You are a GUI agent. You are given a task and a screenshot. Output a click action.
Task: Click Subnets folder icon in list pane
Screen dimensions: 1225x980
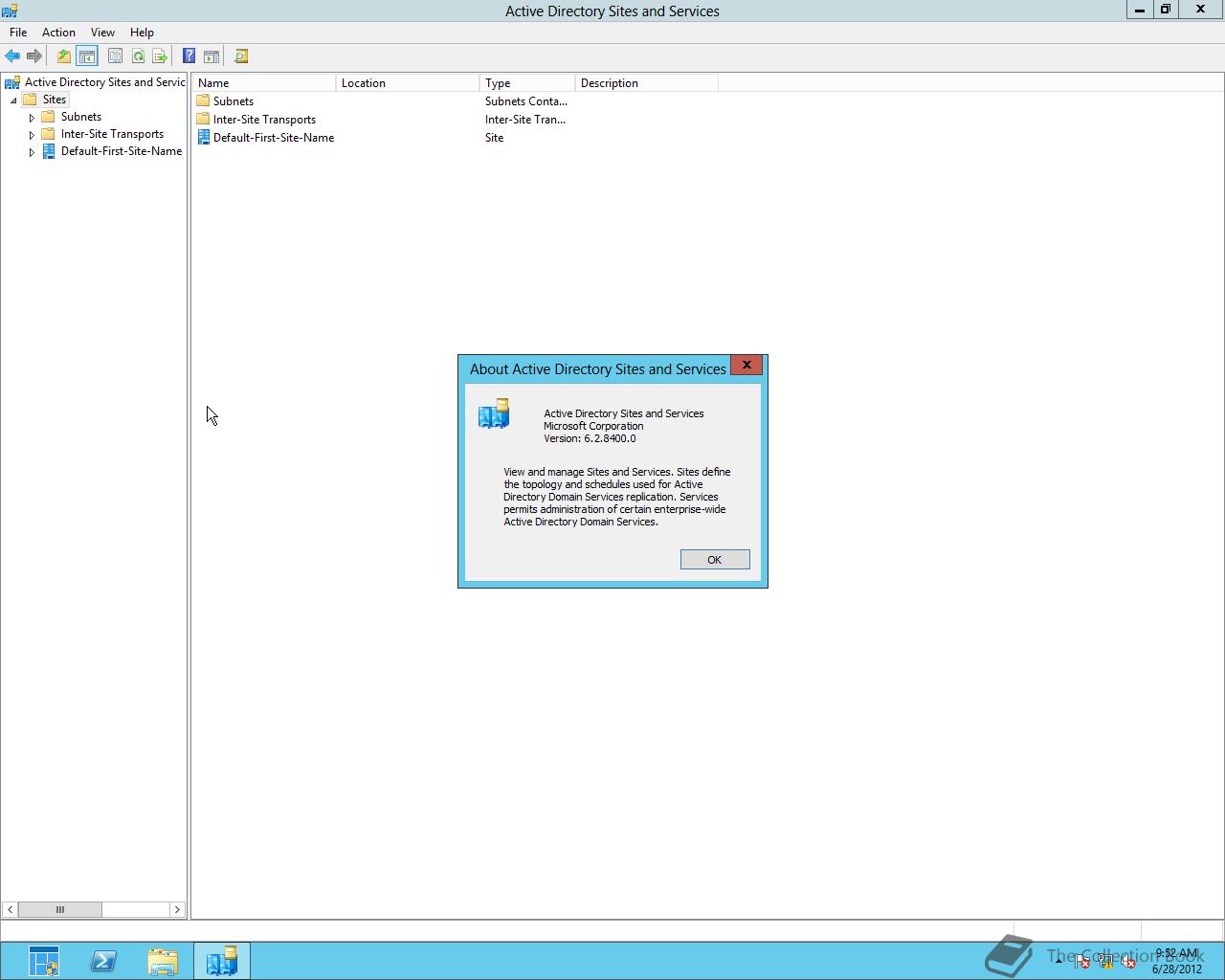(x=203, y=100)
